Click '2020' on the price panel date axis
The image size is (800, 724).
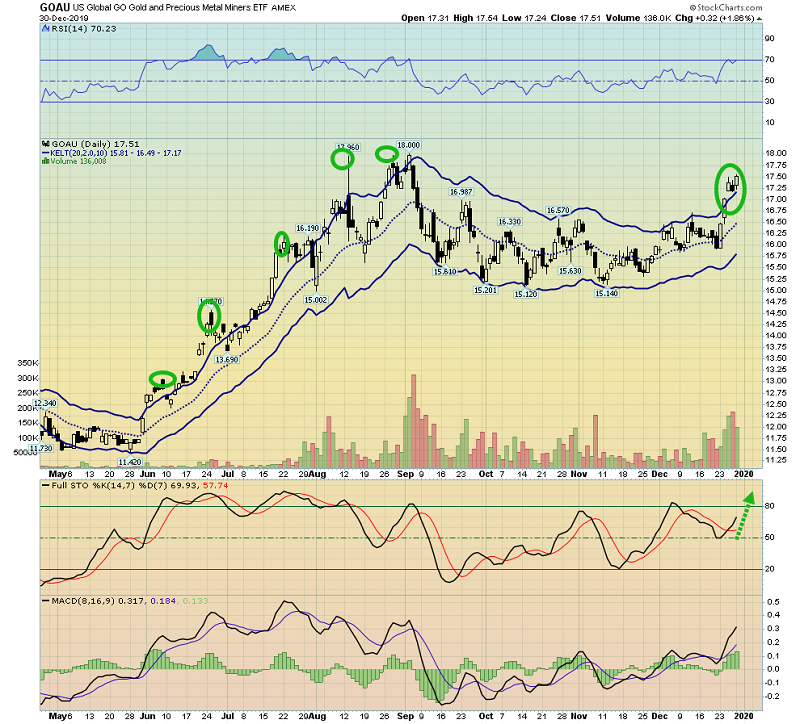(743, 474)
